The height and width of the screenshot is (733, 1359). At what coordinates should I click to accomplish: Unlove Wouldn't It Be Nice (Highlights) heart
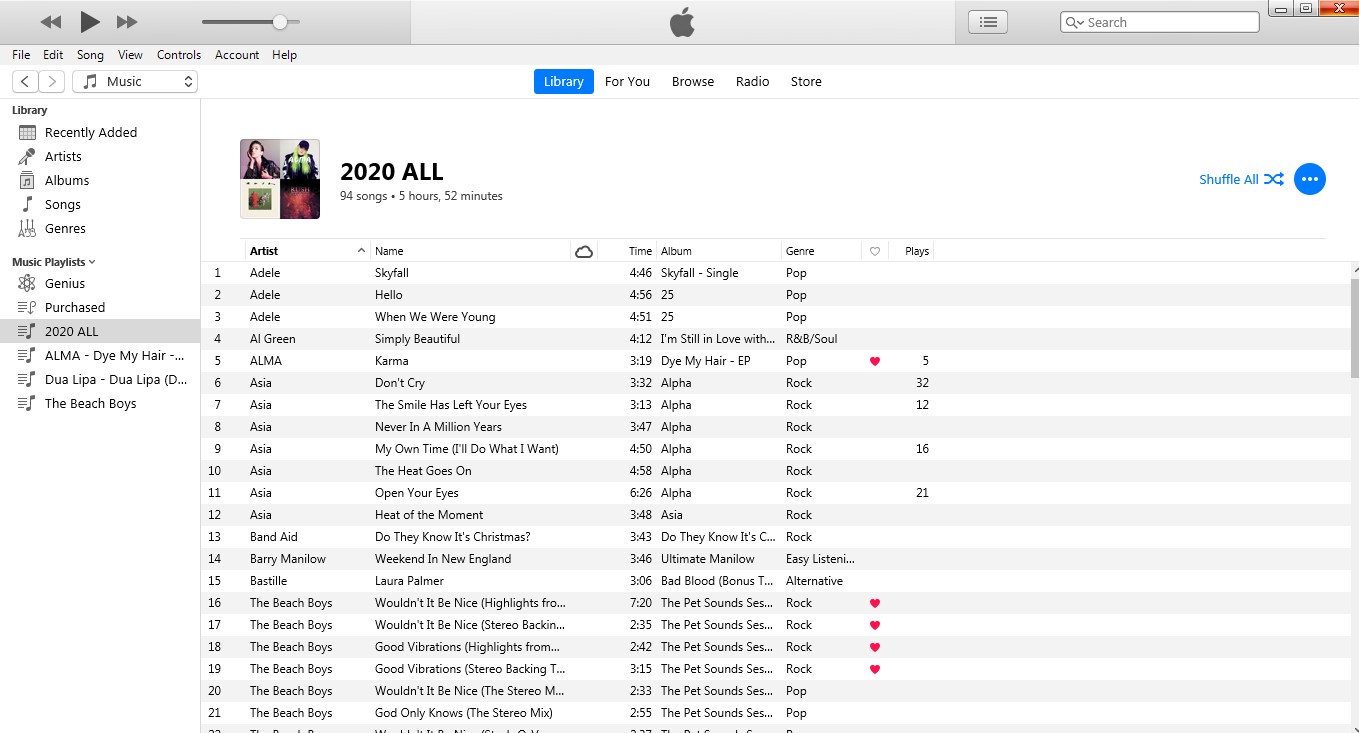pyautogui.click(x=875, y=603)
